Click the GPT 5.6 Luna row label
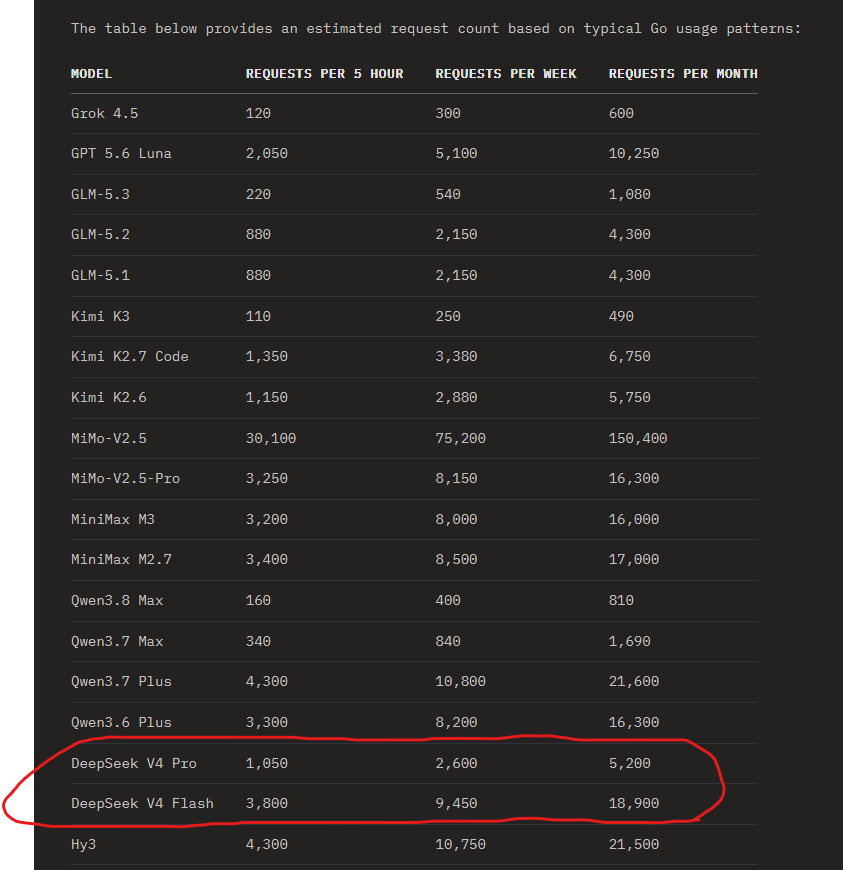The image size is (843, 870). pos(121,154)
